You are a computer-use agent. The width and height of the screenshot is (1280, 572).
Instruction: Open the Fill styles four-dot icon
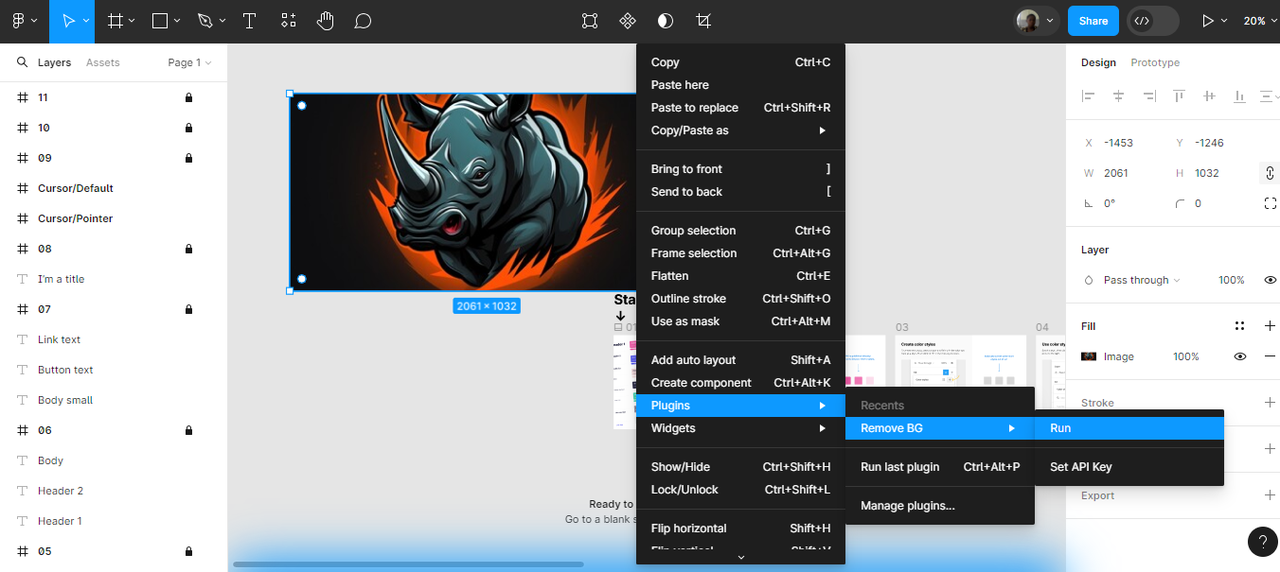(x=1240, y=326)
